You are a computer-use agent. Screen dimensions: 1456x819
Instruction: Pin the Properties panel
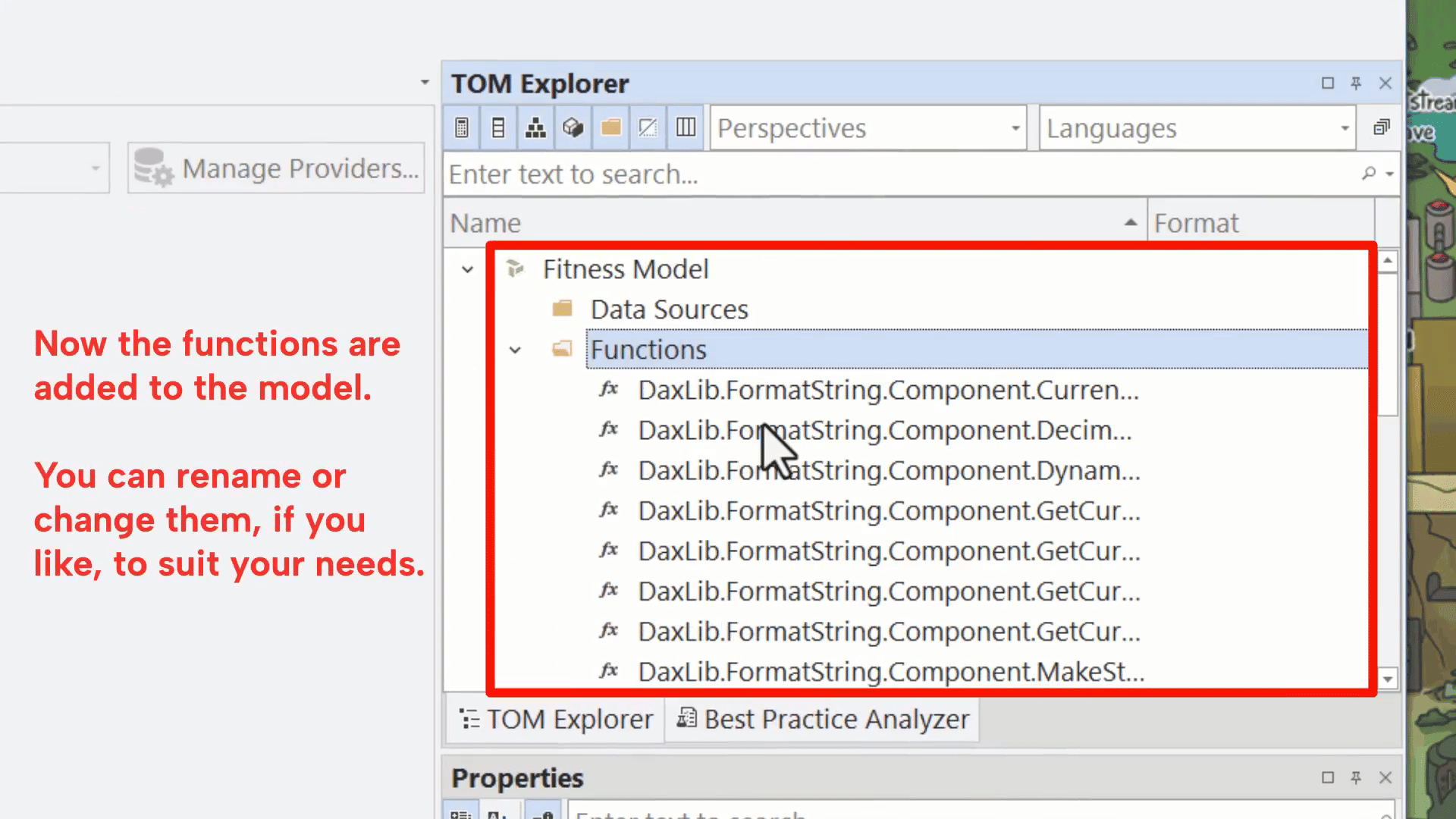tap(1356, 777)
